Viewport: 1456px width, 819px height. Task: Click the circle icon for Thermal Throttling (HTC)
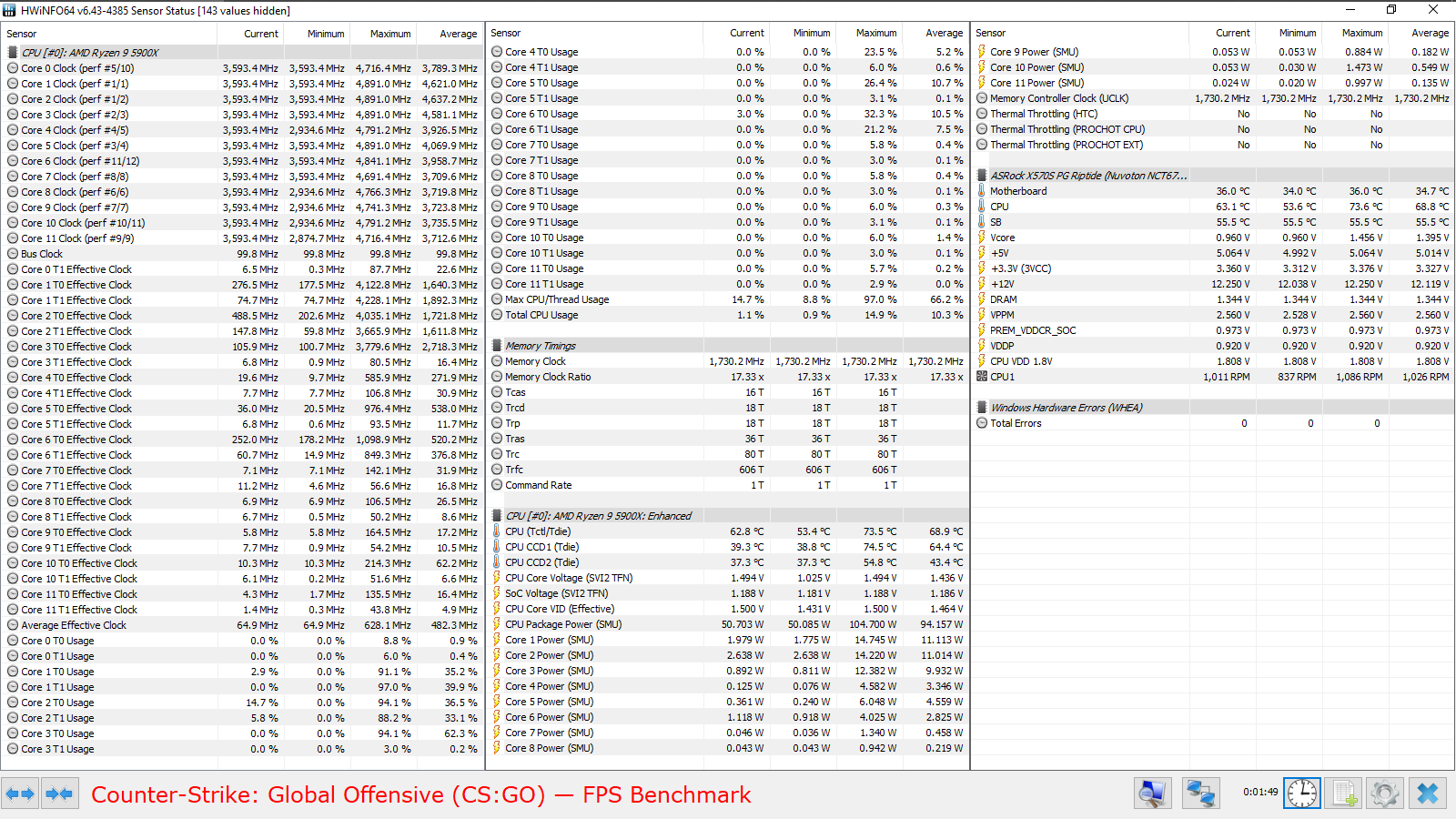tap(982, 114)
